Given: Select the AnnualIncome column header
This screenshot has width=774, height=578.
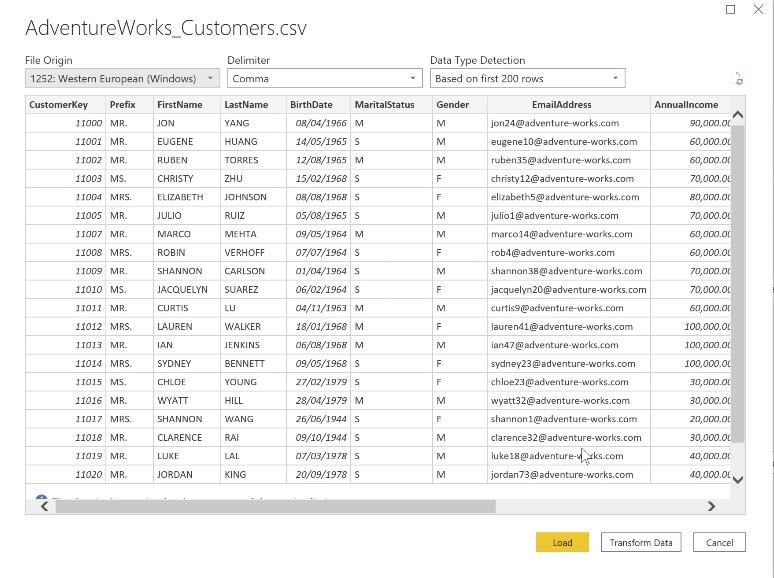Looking at the screenshot, I should point(691,105).
